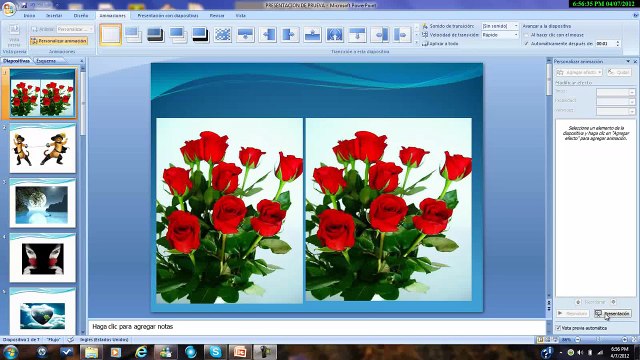Open the Insertar ribbon tab

[x=54, y=16]
